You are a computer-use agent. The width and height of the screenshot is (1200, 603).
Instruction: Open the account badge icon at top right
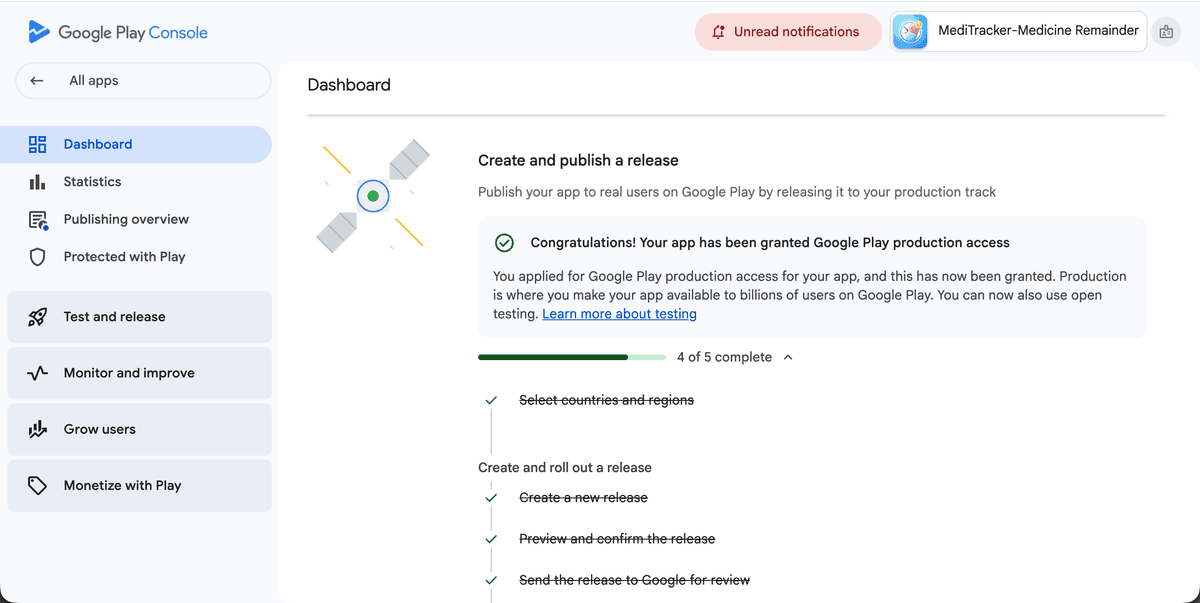(x=1166, y=32)
